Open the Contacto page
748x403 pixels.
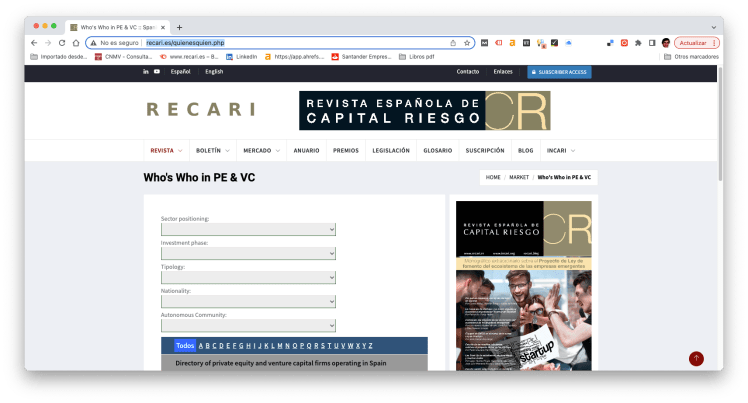click(468, 72)
